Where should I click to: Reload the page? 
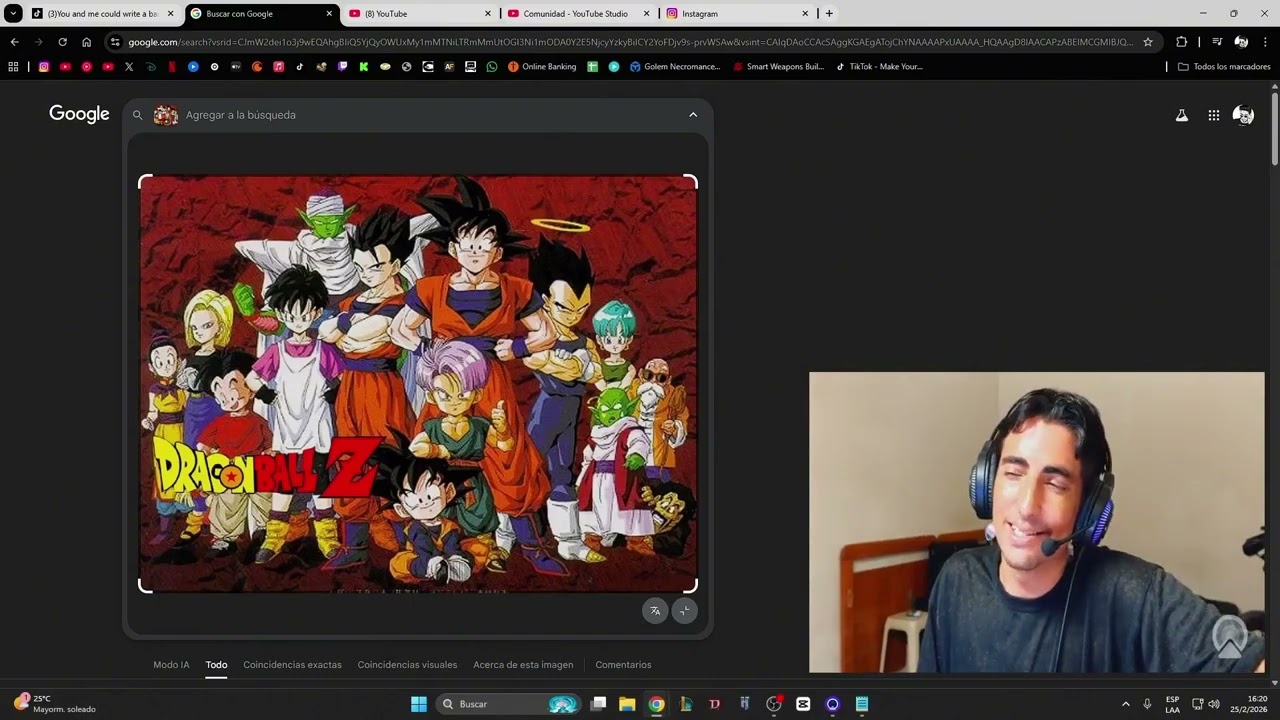click(x=62, y=42)
